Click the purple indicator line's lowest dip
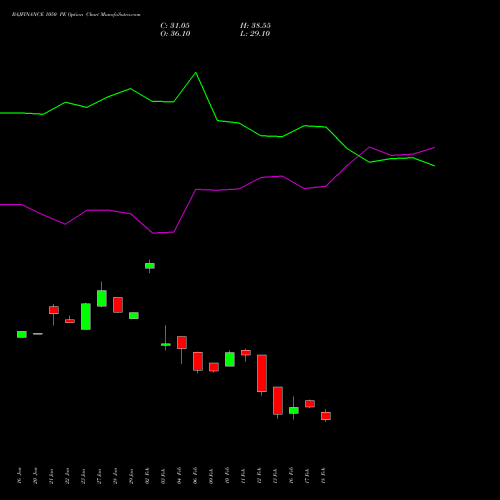The height and width of the screenshot is (500, 500). click(153, 233)
